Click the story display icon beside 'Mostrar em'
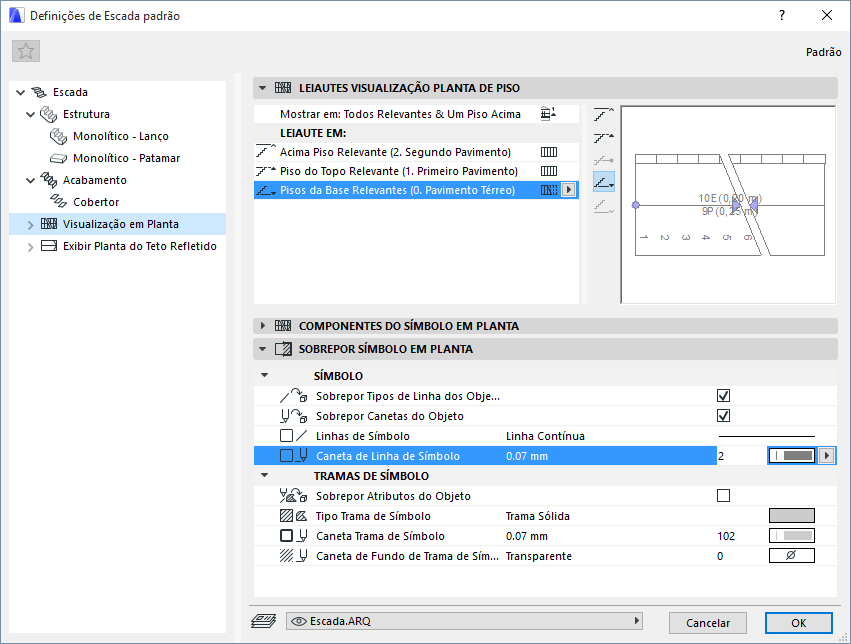 tap(548, 114)
